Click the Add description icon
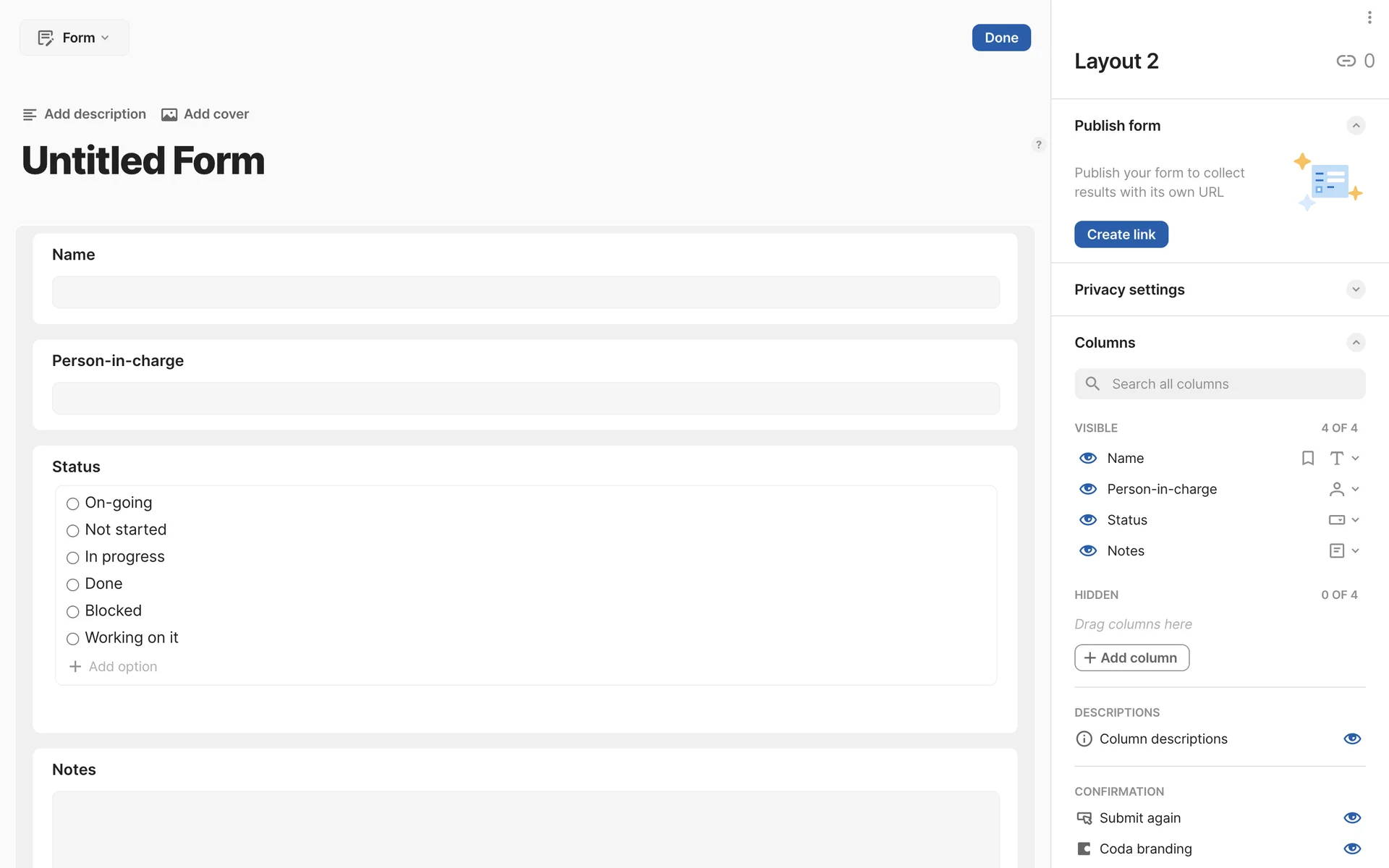1389x868 pixels. [x=30, y=114]
